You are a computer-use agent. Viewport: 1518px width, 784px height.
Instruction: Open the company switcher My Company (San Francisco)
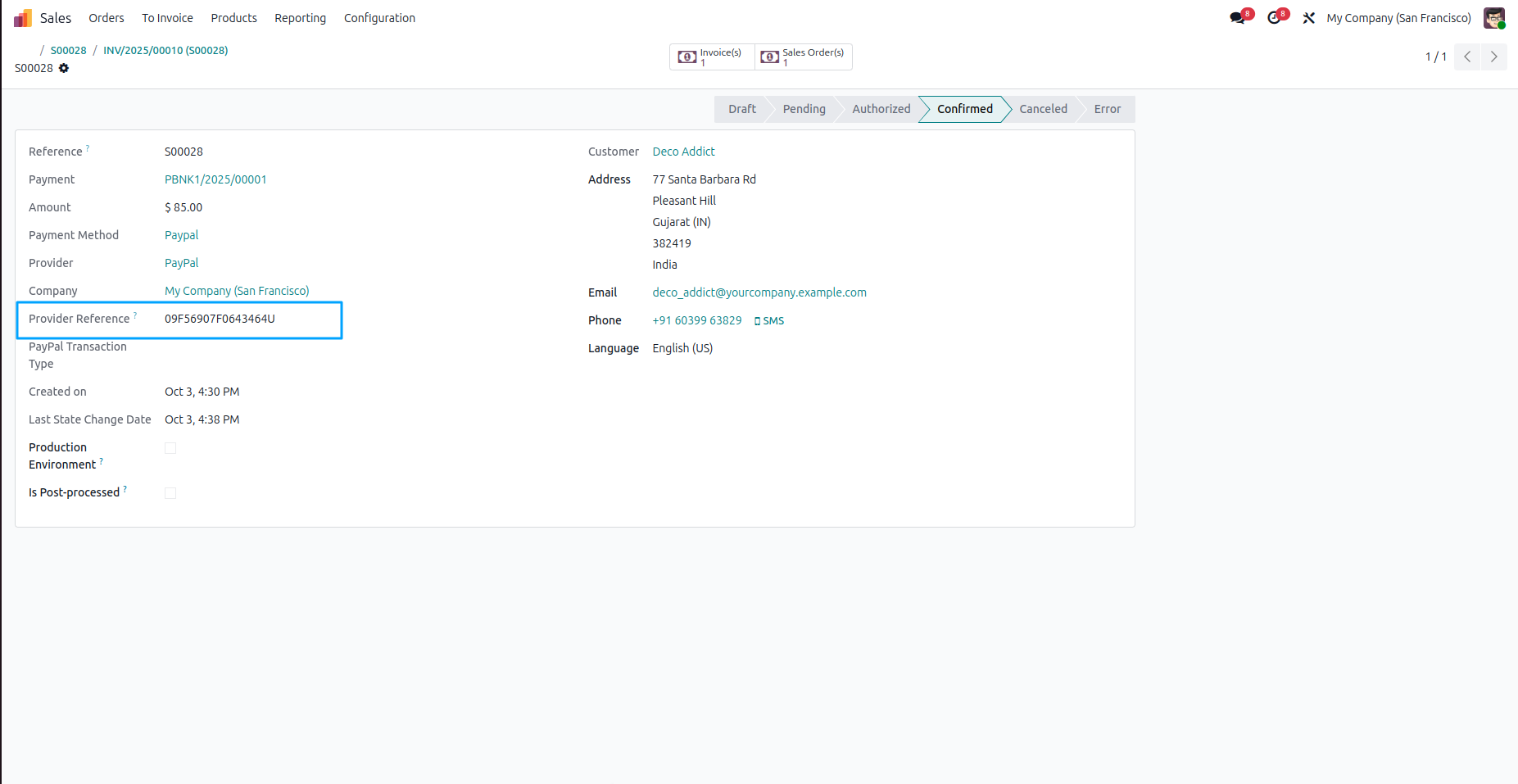tap(1398, 18)
